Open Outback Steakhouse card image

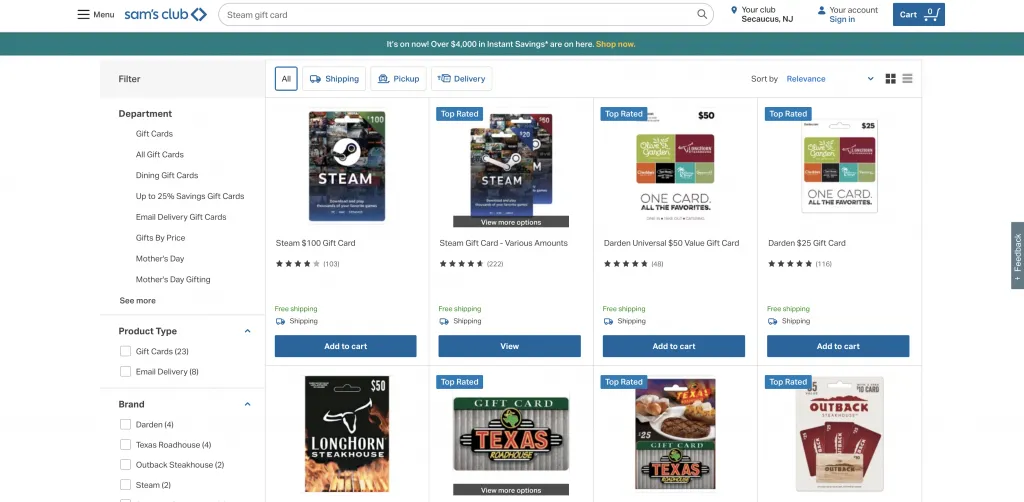pos(840,434)
